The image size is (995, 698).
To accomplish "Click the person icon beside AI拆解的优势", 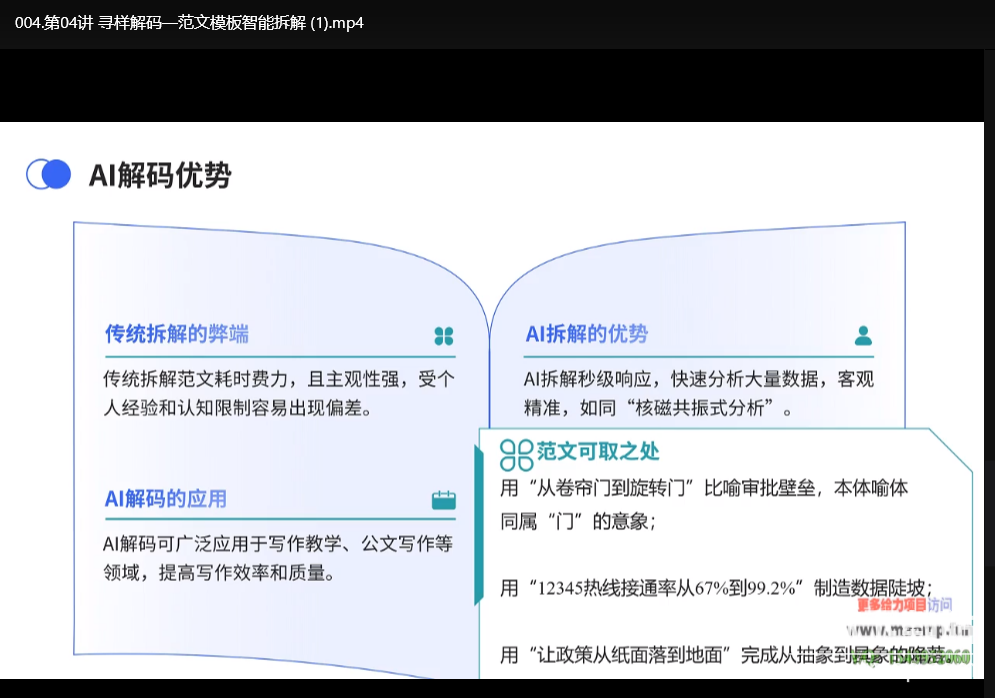I will (x=863, y=335).
